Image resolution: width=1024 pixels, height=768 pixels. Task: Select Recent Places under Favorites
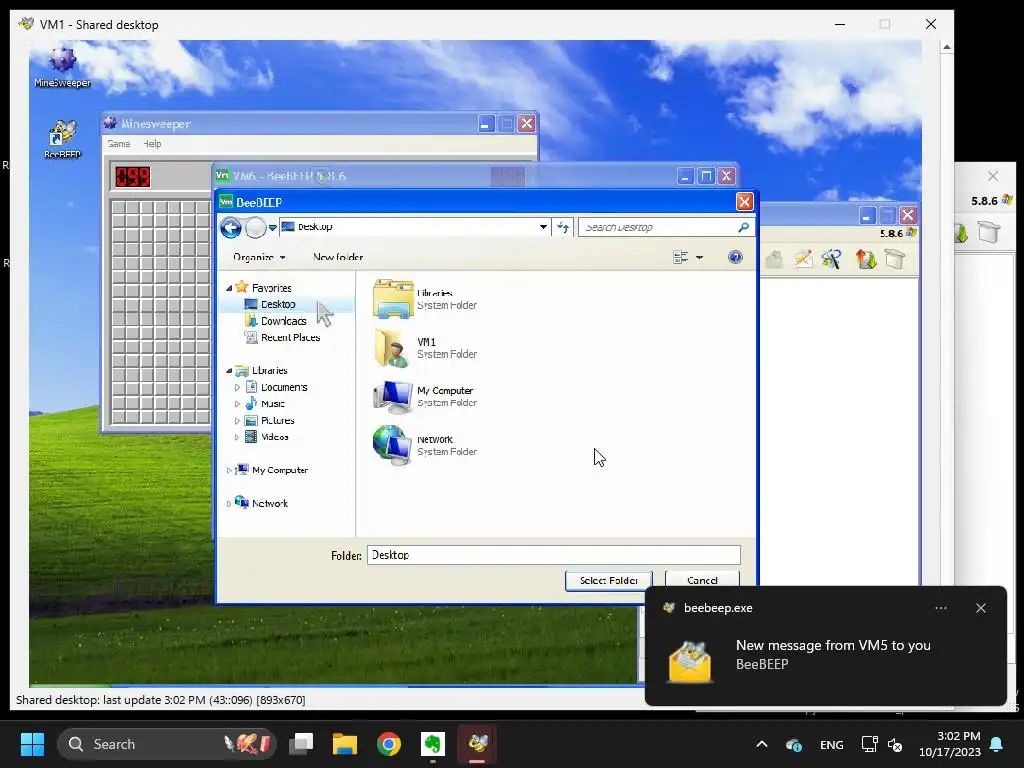(290, 338)
